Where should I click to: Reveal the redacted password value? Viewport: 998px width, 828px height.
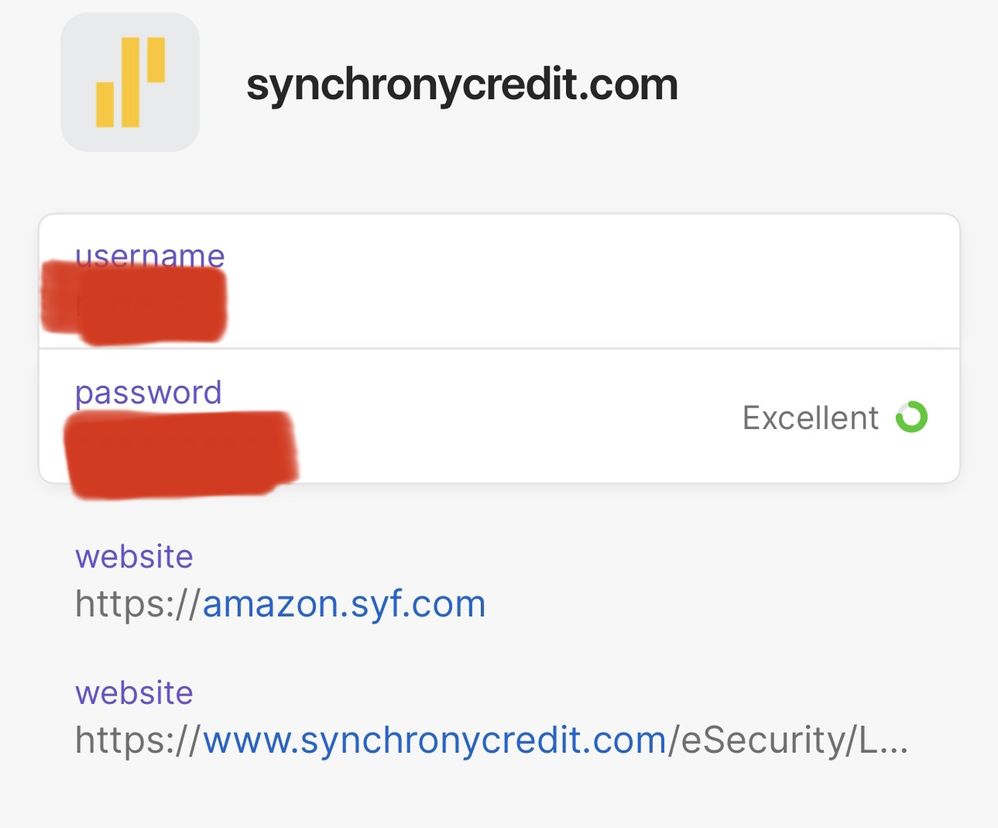pos(180,452)
